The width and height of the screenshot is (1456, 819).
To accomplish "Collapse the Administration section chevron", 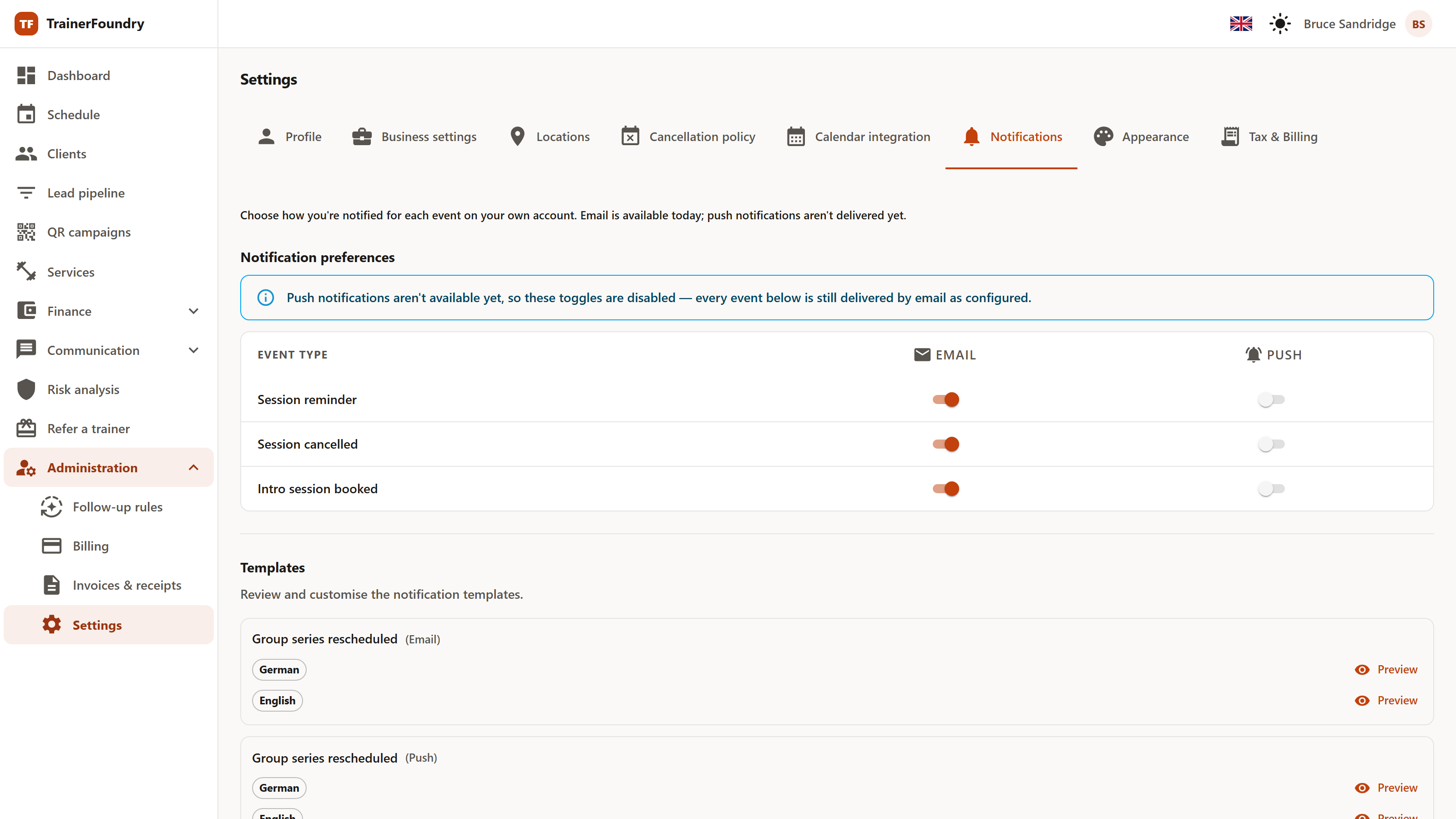I will (x=193, y=467).
